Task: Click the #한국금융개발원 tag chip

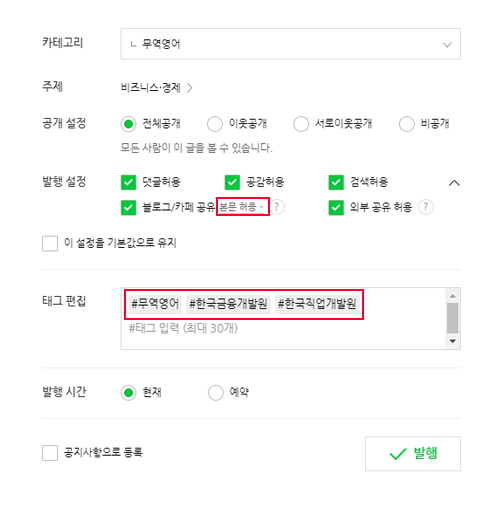Action: pyautogui.click(x=228, y=304)
